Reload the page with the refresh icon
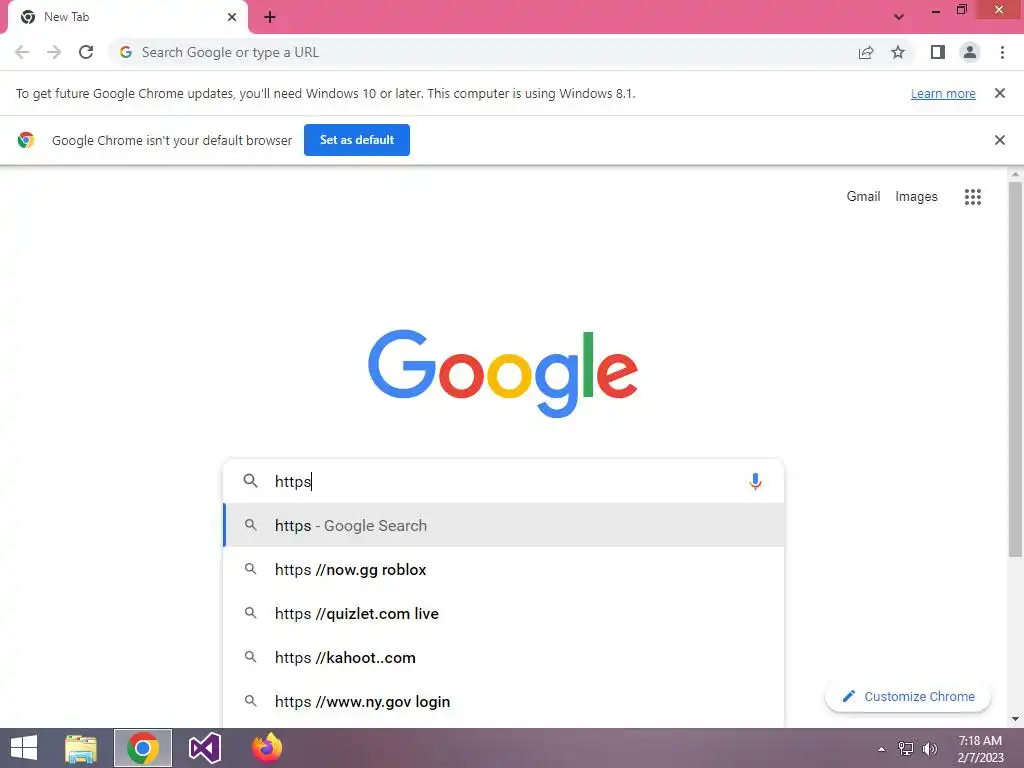 (x=86, y=52)
